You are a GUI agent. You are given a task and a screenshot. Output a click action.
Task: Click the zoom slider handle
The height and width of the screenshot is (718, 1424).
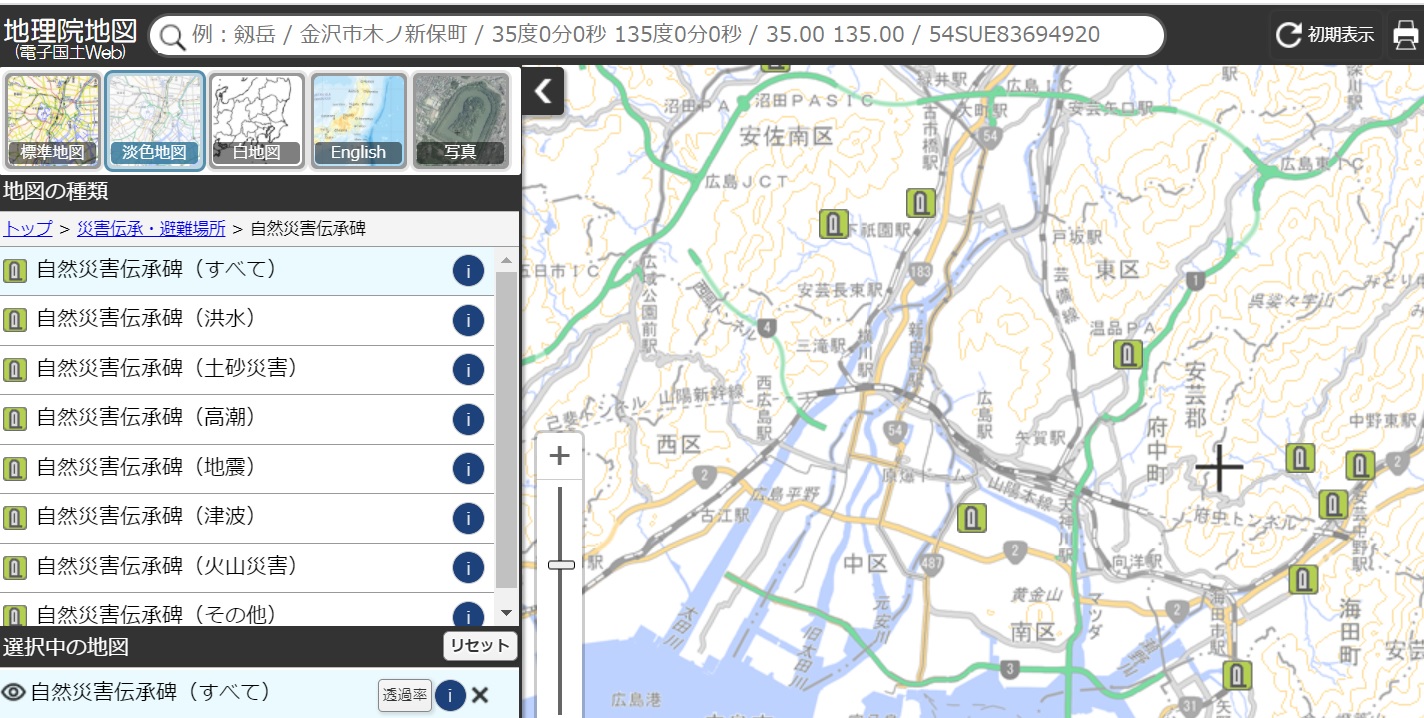point(561,565)
